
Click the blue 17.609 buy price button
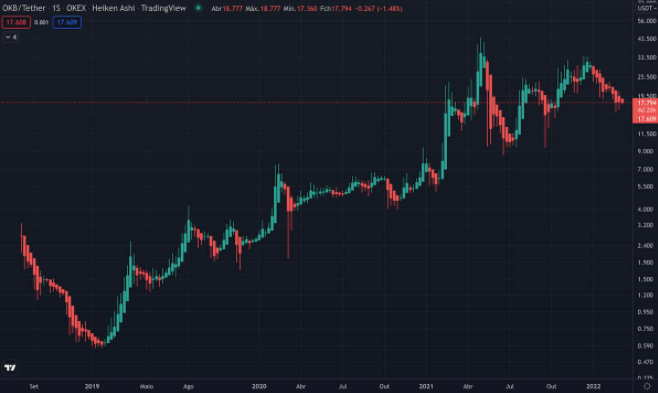67,22
